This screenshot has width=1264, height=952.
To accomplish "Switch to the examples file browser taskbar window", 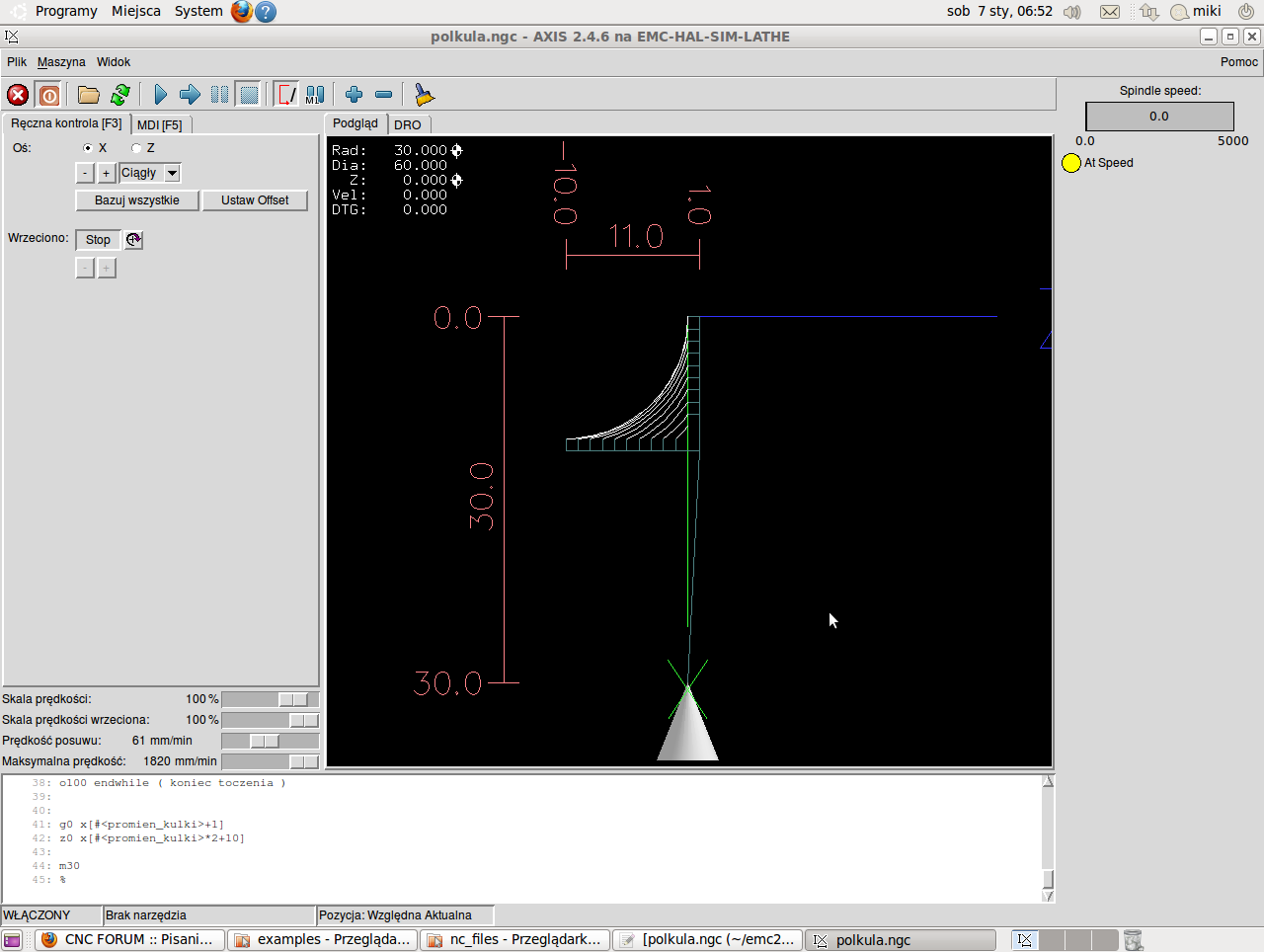I will point(323,940).
